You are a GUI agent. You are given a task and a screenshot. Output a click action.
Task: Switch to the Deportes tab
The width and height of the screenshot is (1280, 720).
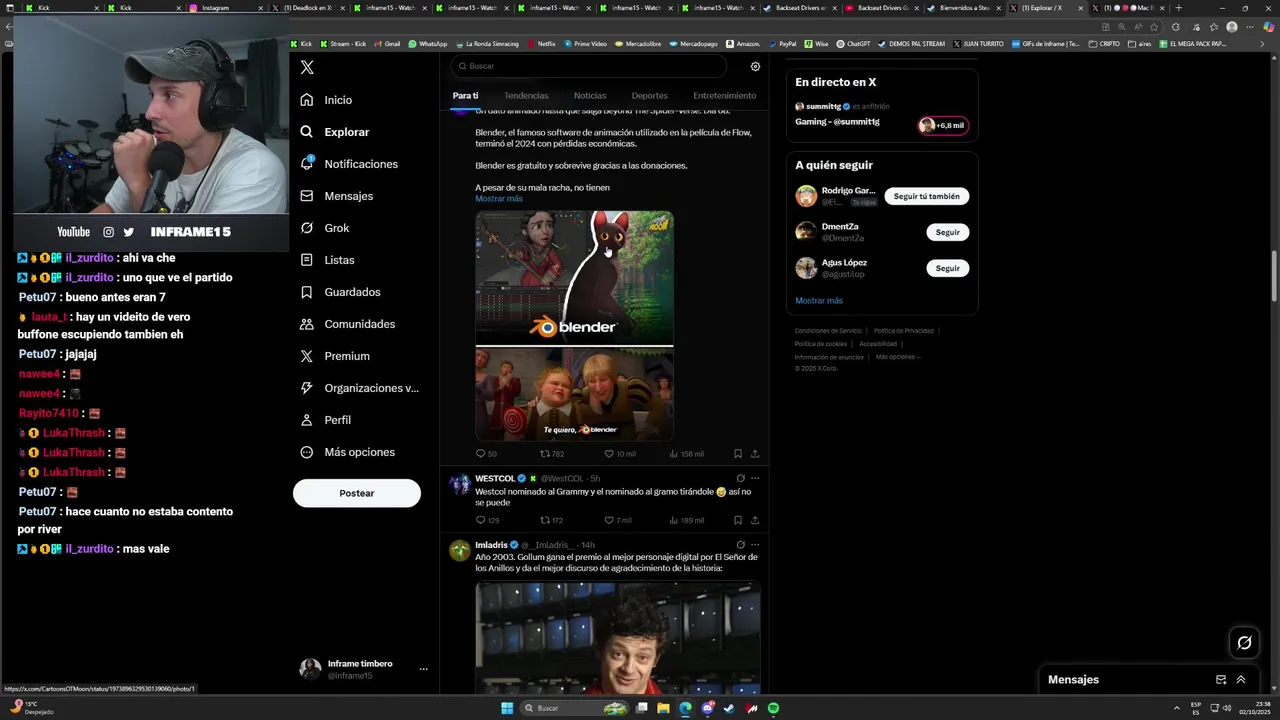[x=649, y=96]
